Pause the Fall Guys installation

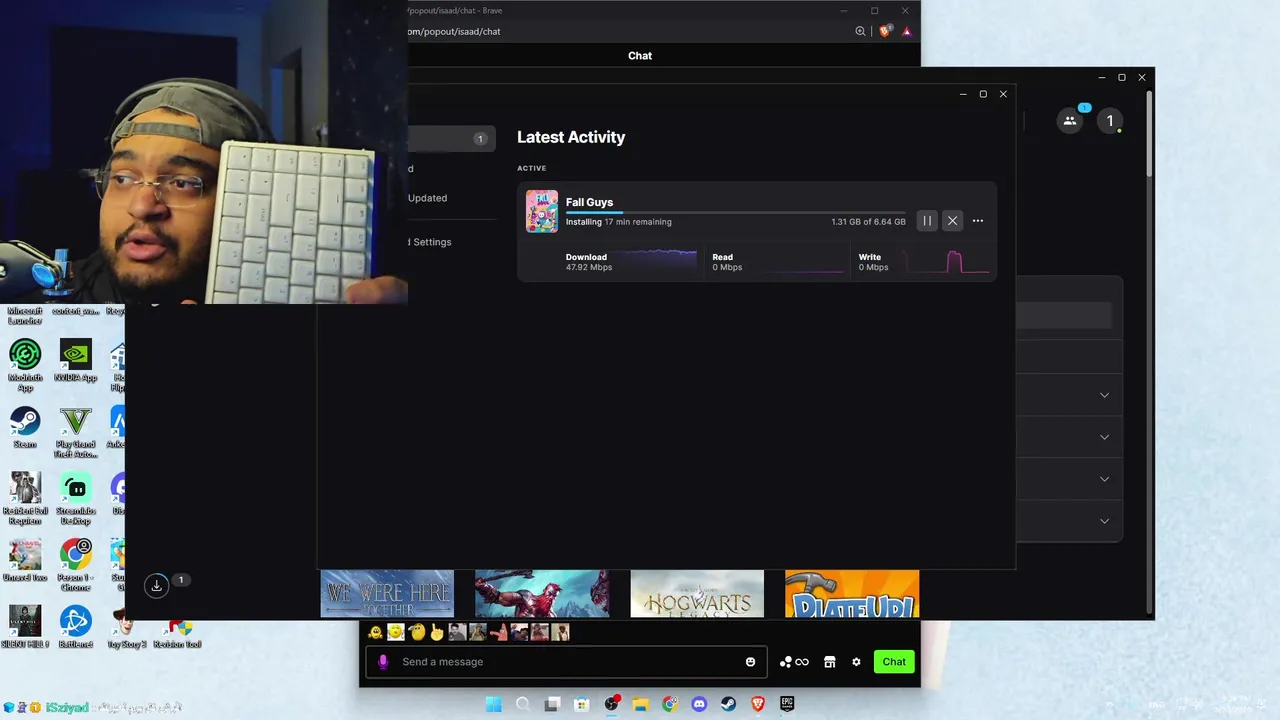(x=927, y=221)
